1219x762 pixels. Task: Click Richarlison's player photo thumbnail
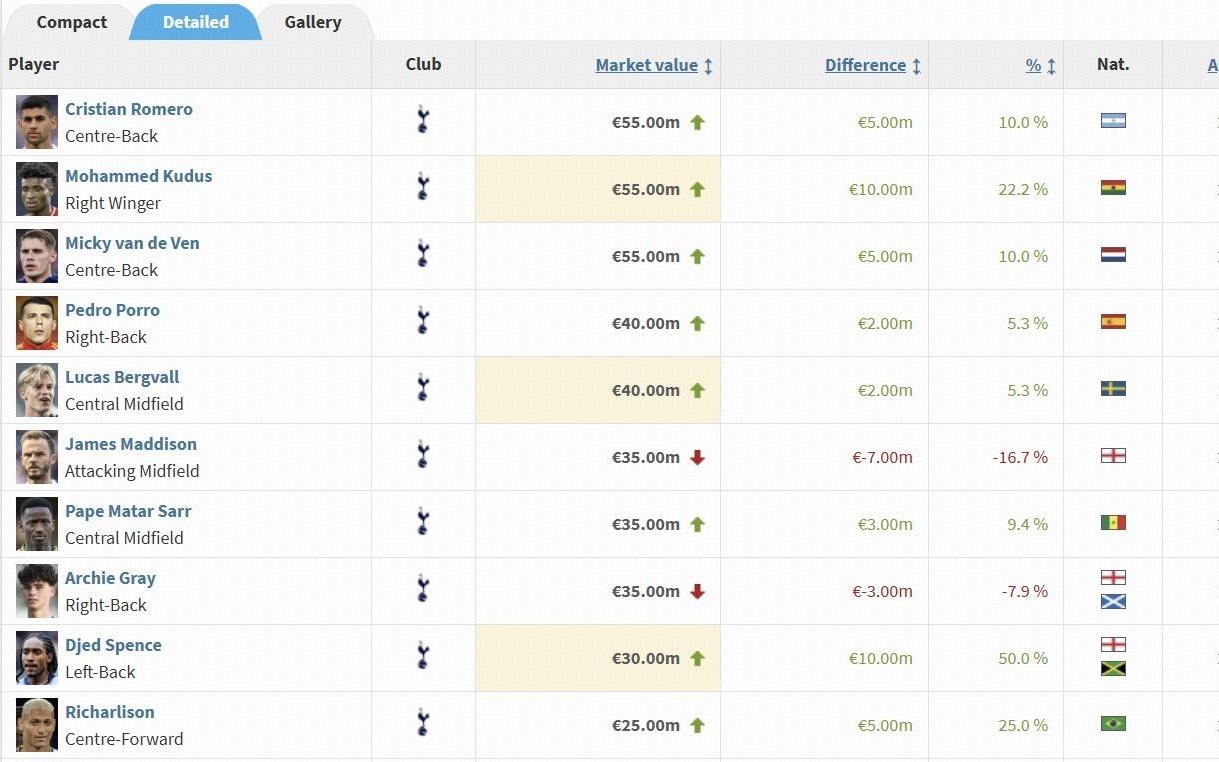[37, 725]
